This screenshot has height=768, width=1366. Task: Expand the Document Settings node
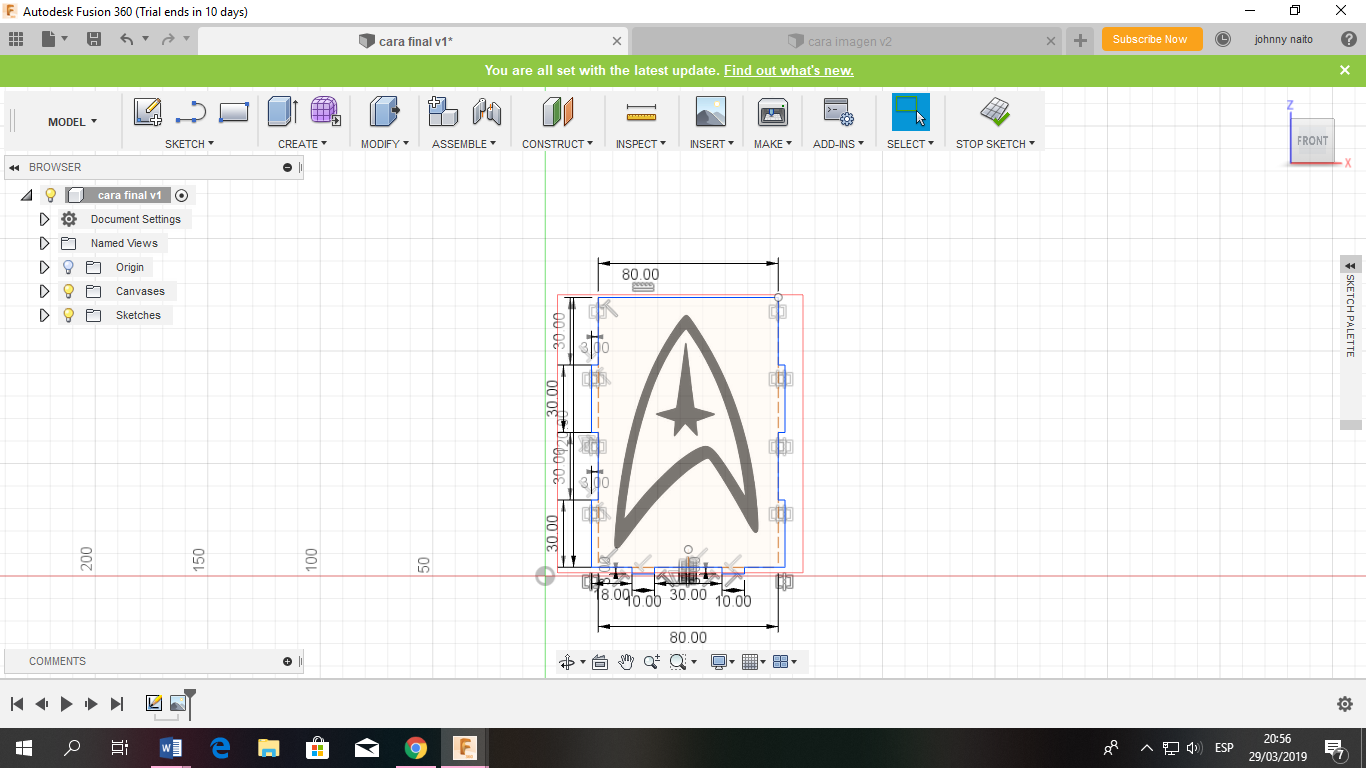pyautogui.click(x=44, y=219)
